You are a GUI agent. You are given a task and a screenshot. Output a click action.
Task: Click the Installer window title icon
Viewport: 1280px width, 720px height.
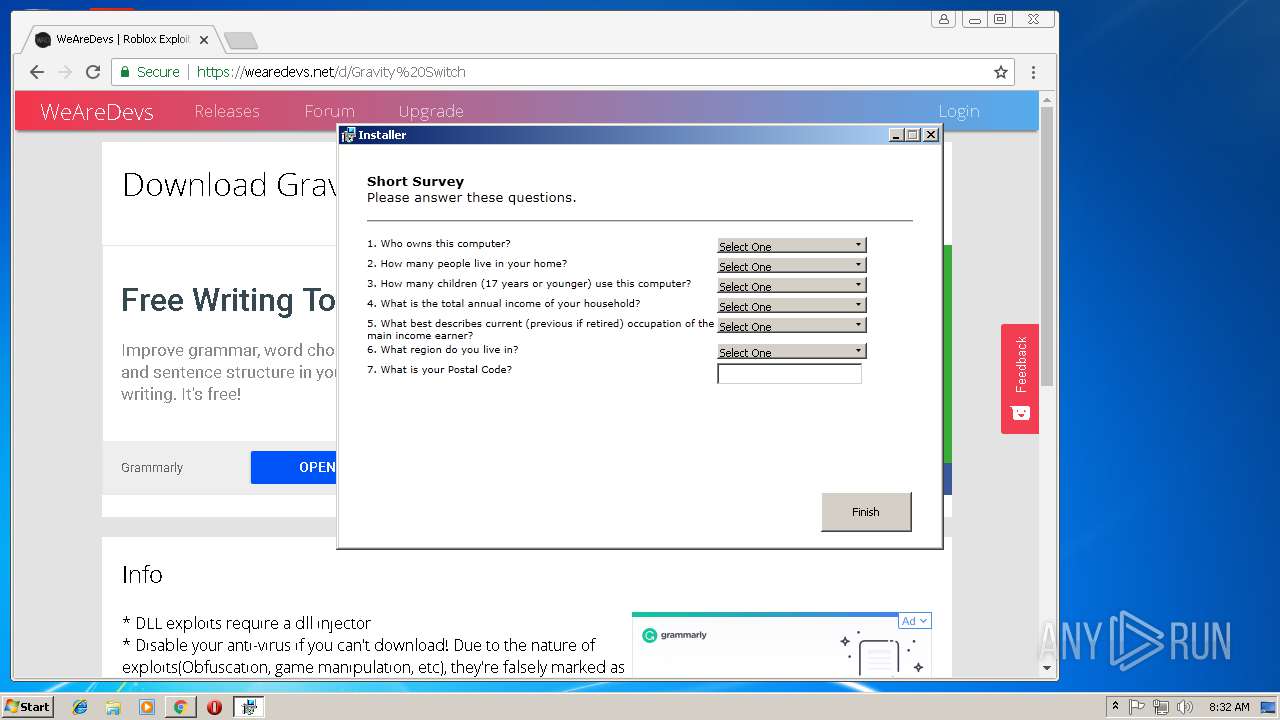pyautogui.click(x=348, y=135)
